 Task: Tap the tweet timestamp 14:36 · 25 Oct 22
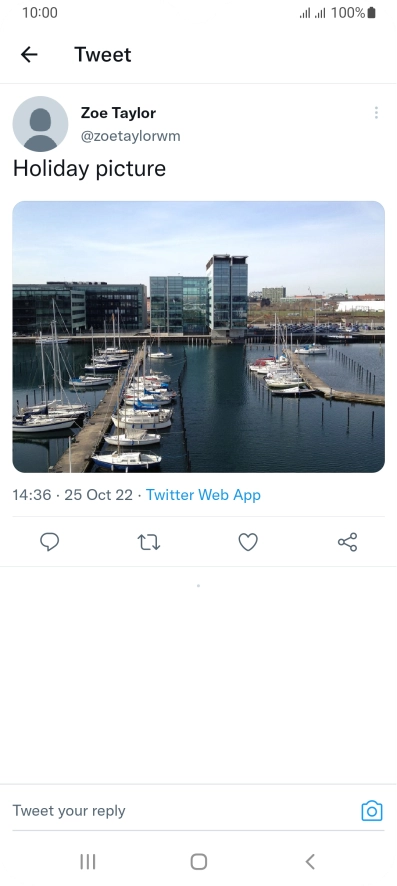72,495
